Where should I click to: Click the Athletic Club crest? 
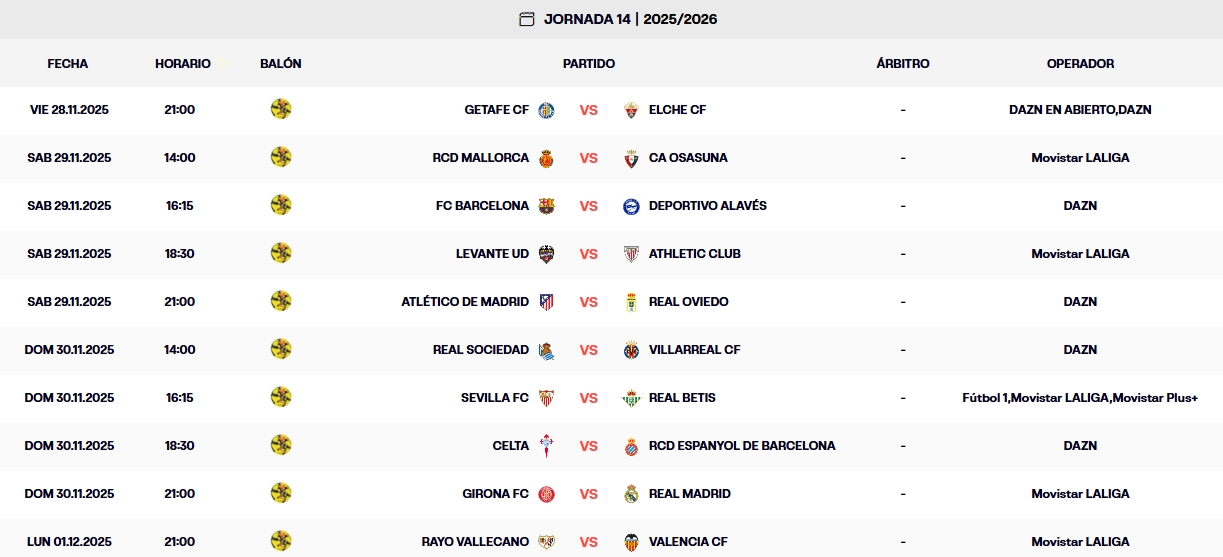(630, 254)
